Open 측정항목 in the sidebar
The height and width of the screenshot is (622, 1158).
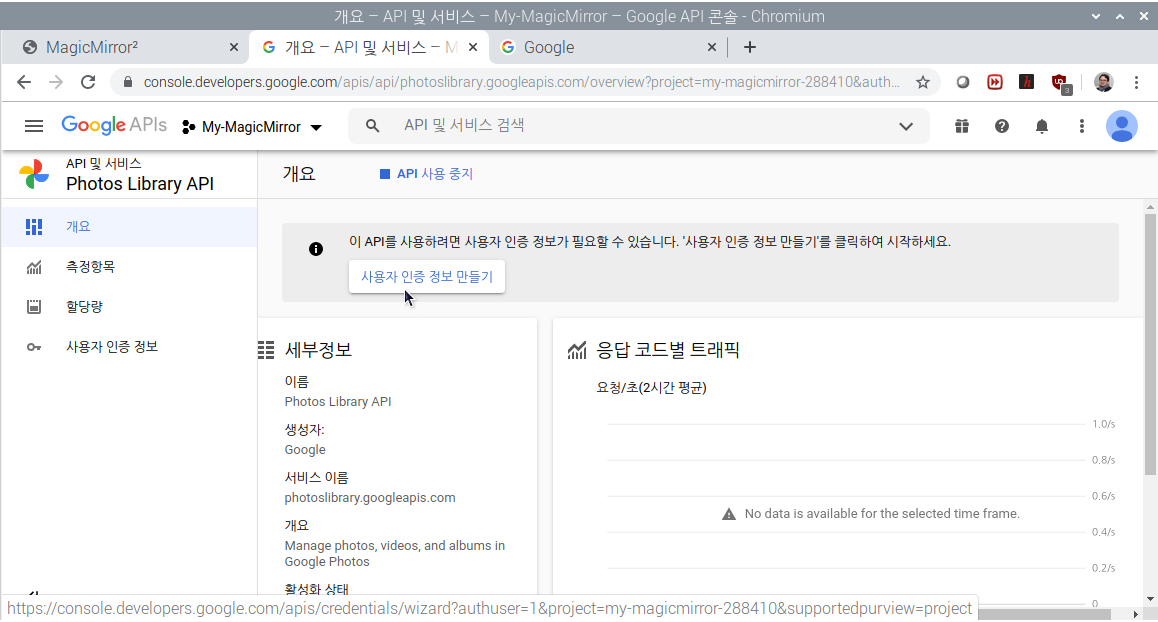point(129,267)
